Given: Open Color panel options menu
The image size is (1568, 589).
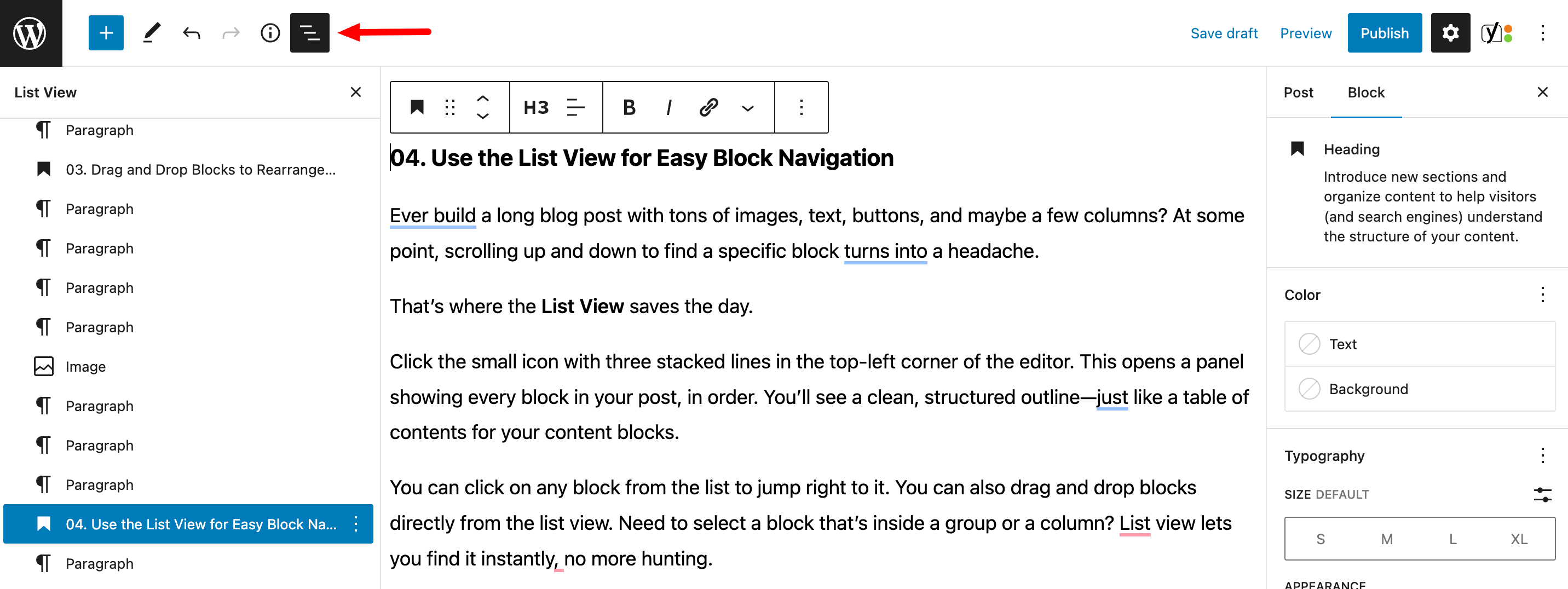Looking at the screenshot, I should (x=1542, y=294).
